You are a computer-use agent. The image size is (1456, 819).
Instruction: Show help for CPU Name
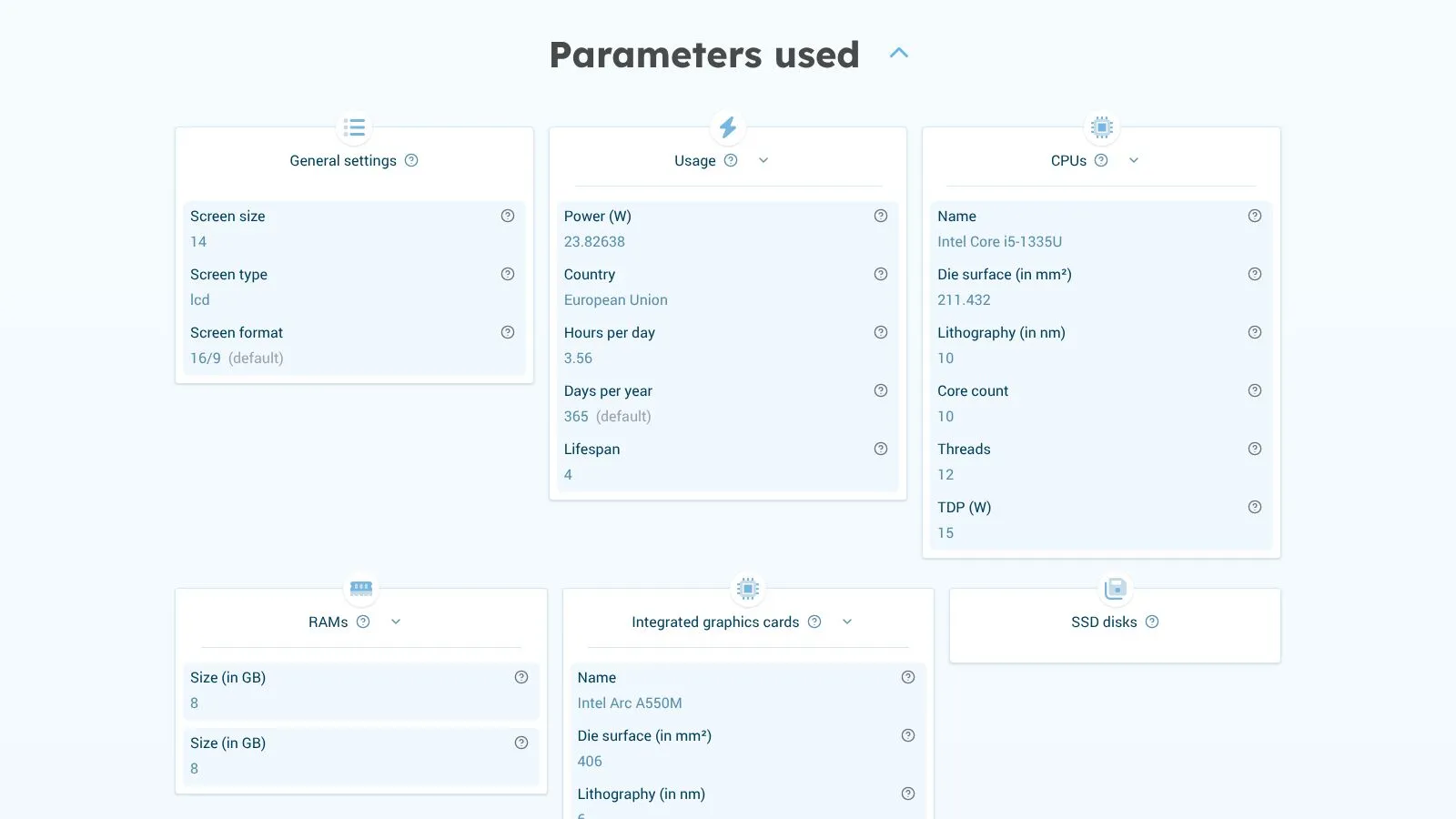click(1255, 216)
